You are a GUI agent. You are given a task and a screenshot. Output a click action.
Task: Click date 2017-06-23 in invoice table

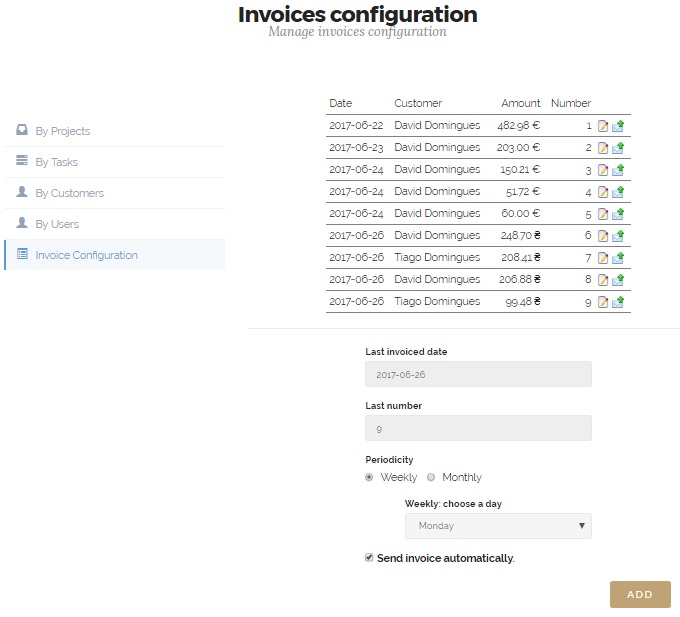coord(356,148)
